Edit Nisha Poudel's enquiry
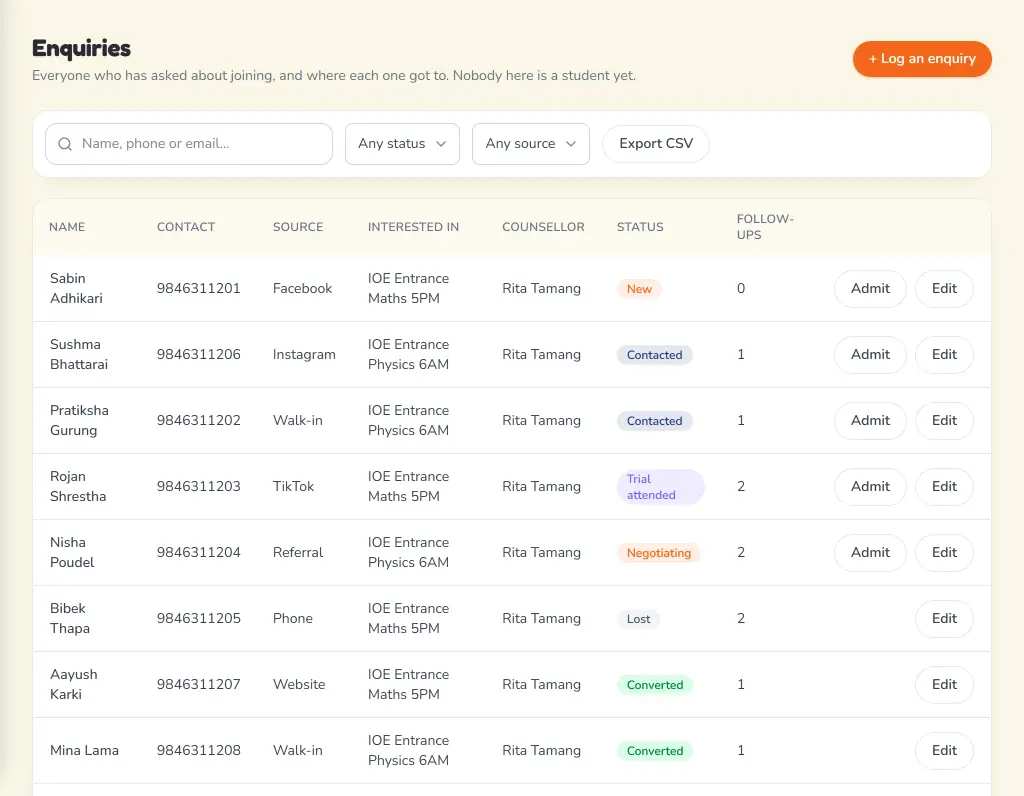 click(944, 552)
